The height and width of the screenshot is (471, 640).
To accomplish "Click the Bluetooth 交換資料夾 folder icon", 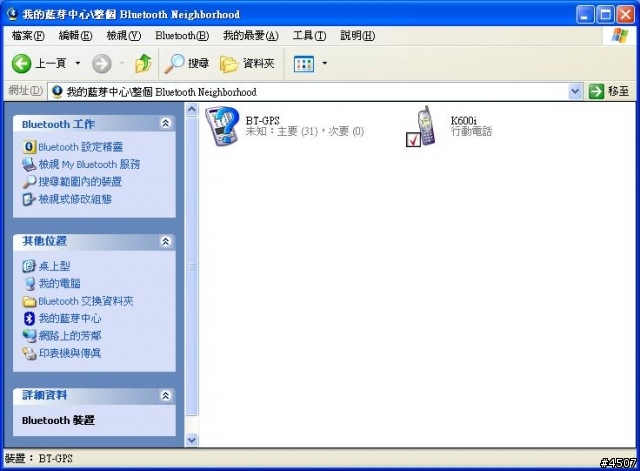I will 29,301.
